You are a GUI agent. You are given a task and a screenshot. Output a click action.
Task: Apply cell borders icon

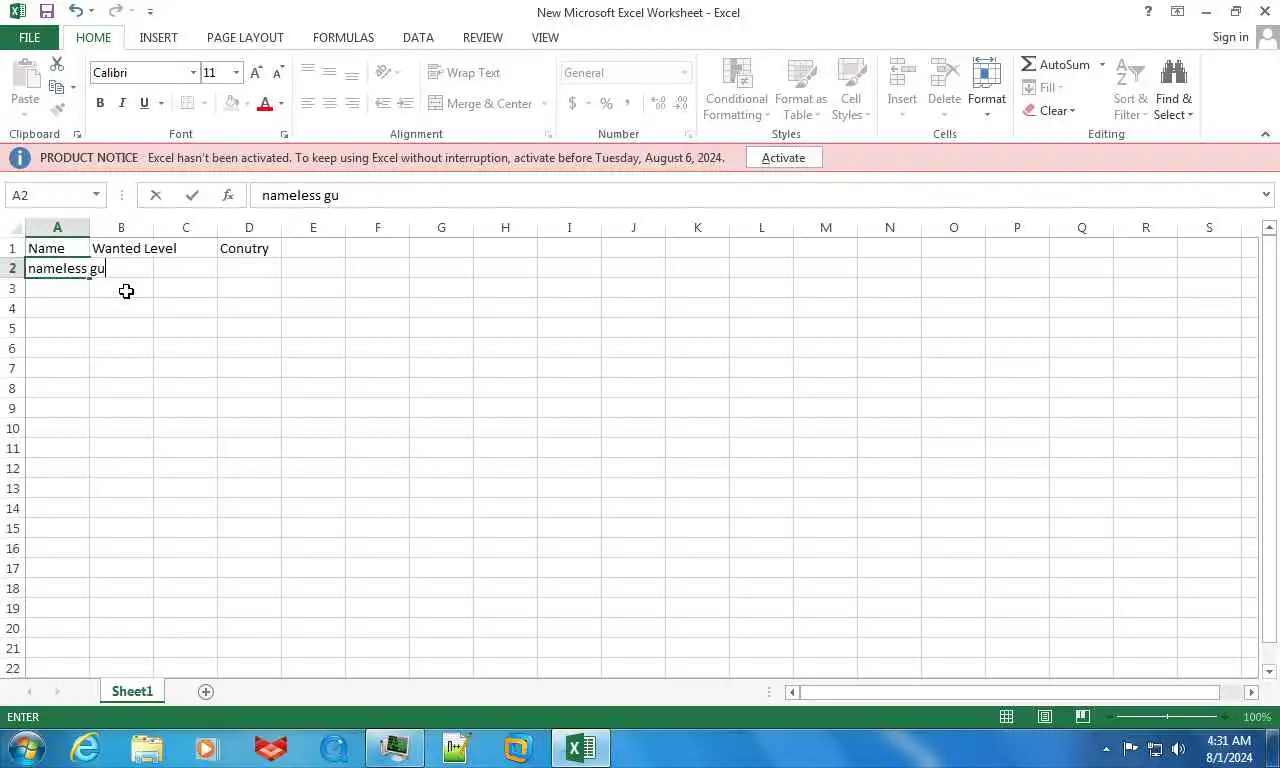pos(187,103)
